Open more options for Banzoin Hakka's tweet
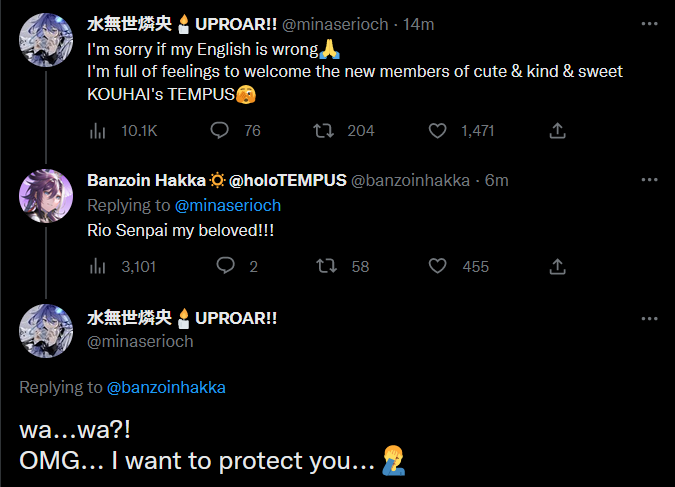Viewport: 675px width, 487px height. (x=649, y=180)
